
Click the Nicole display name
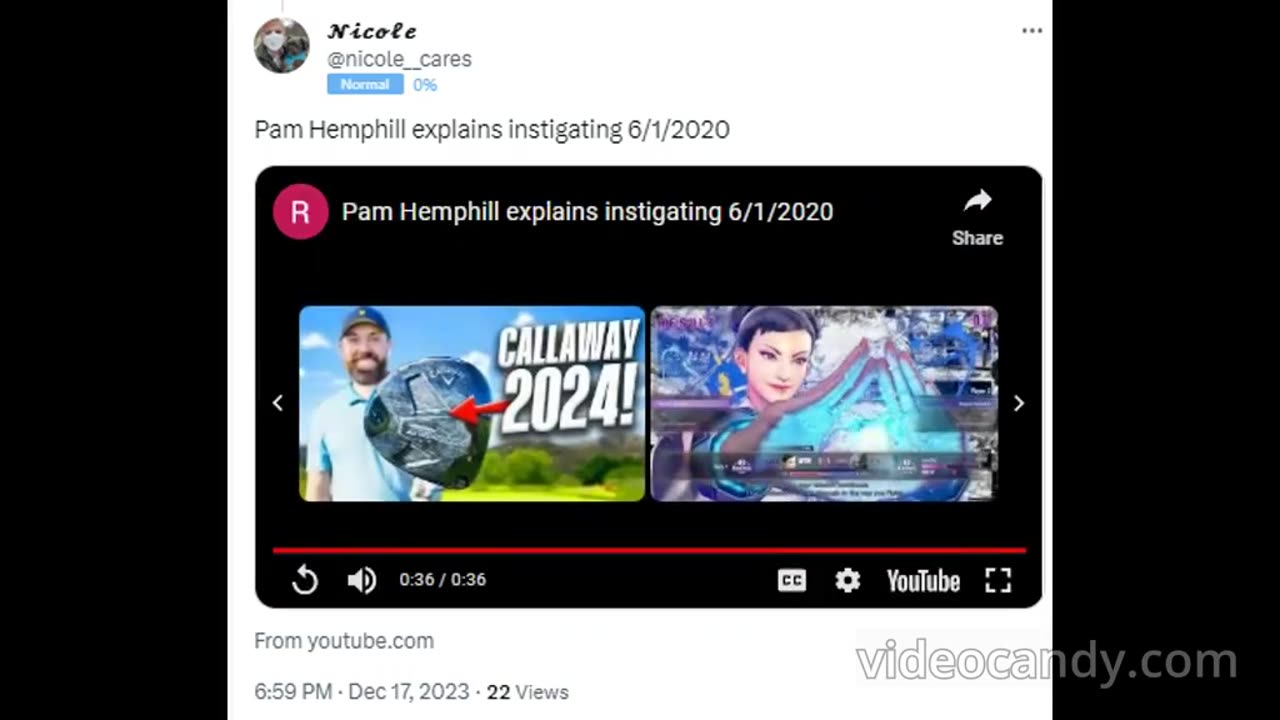pos(372,31)
